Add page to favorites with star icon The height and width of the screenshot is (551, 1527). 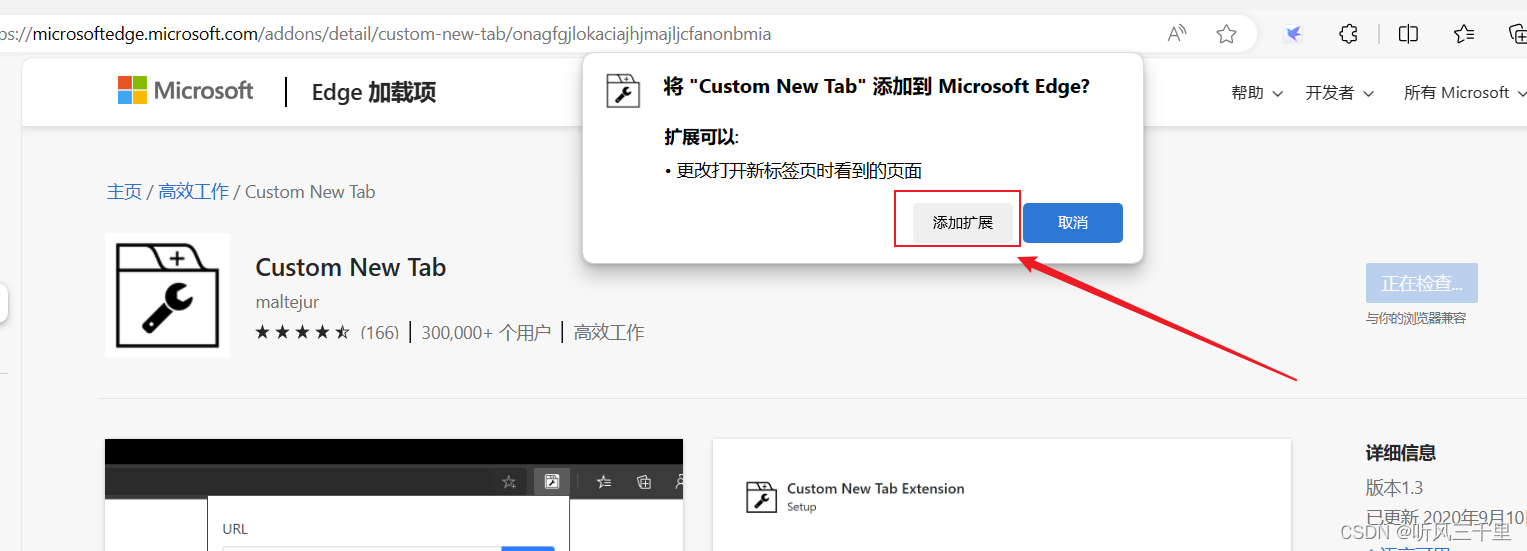coord(1227,34)
